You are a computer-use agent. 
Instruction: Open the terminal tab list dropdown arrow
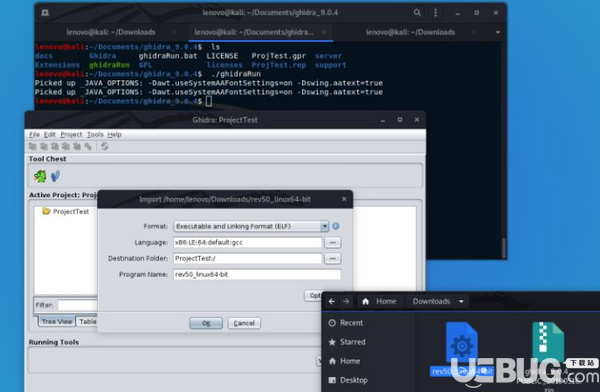click(x=497, y=32)
